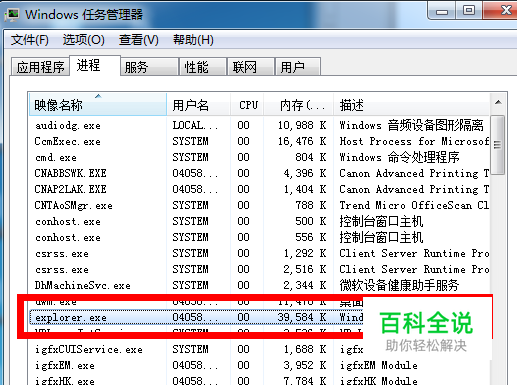
Task: Switch to the 服务 tab
Action: tap(149, 67)
